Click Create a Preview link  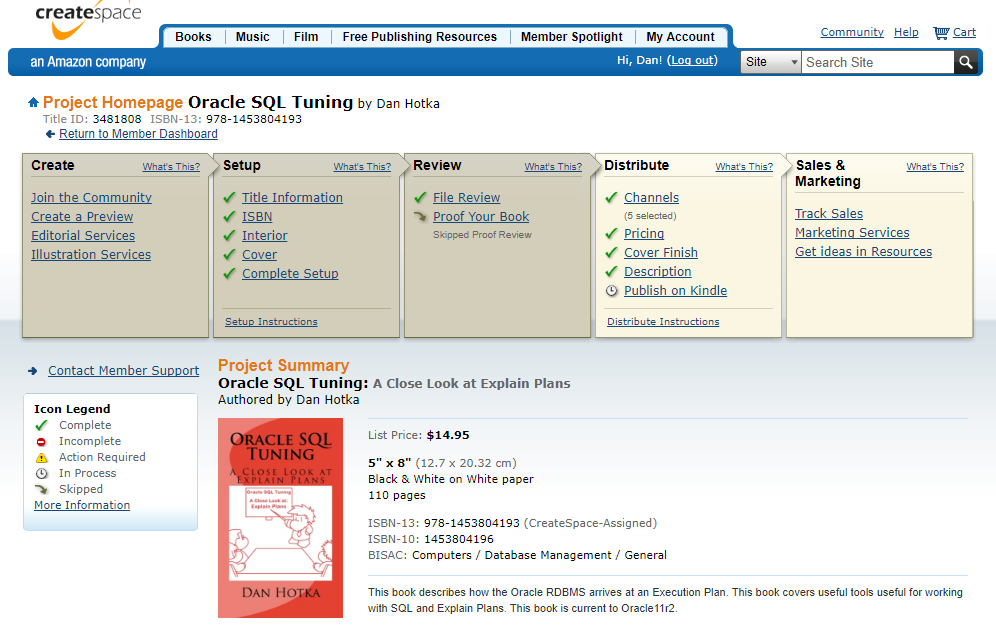82,217
